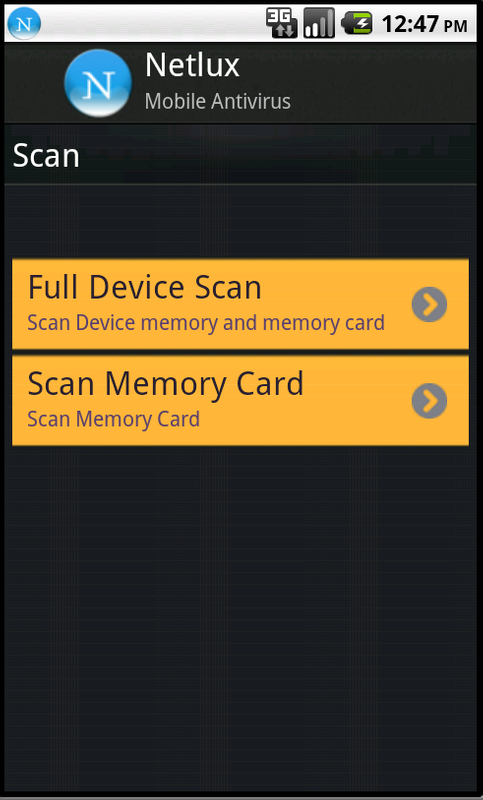This screenshot has width=483, height=800.
Task: Tap the Scan section heading
Action: [46, 156]
